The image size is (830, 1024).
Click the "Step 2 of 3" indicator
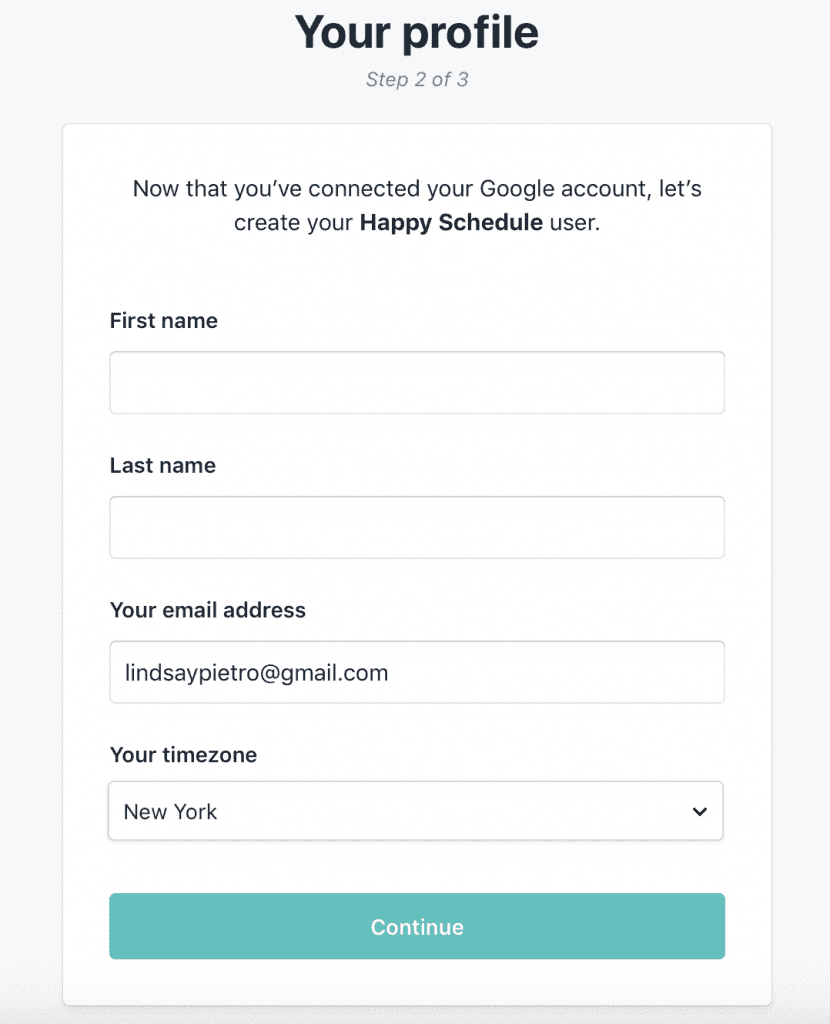416,79
